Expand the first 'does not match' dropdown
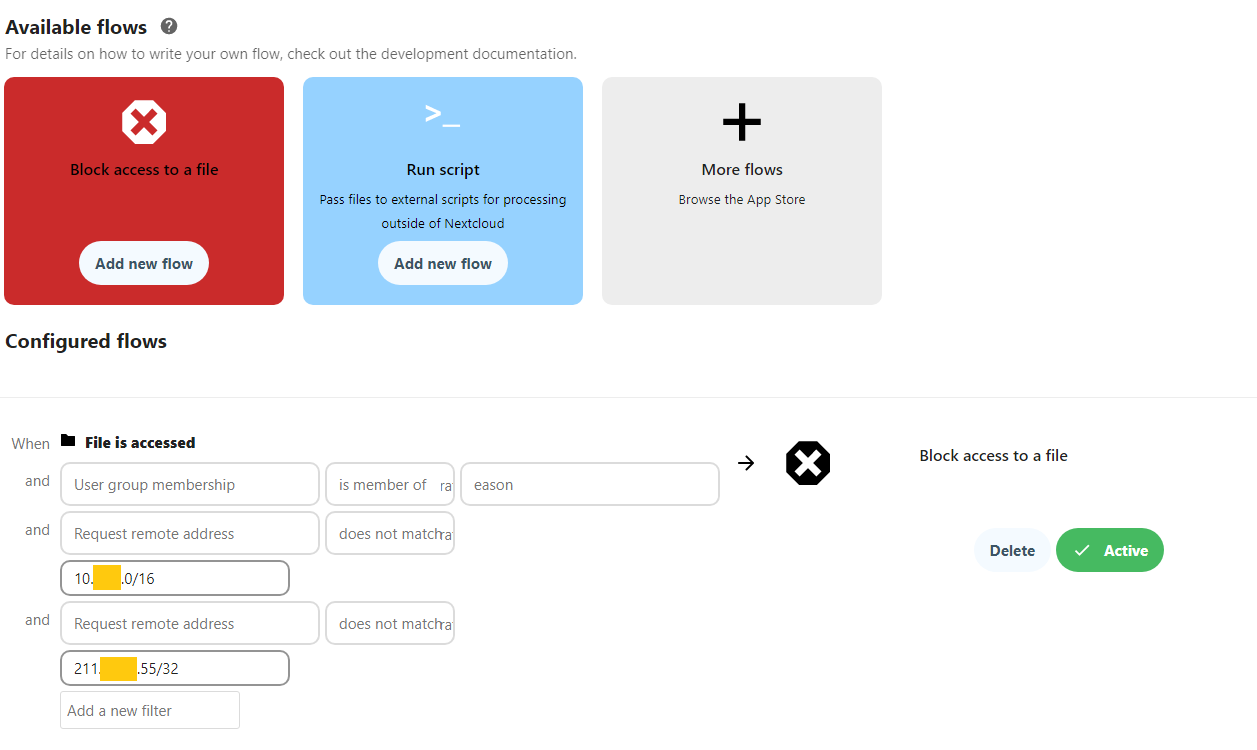 pos(390,533)
